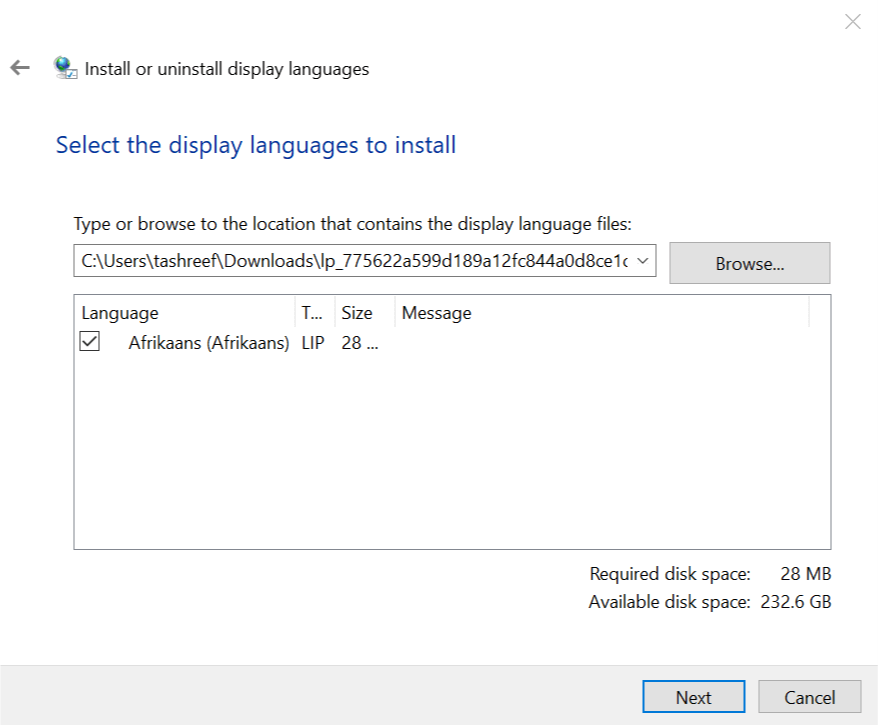Image resolution: width=878 pixels, height=725 pixels.
Task: Uncheck the Afrikaans language checkbox
Action: [90, 342]
